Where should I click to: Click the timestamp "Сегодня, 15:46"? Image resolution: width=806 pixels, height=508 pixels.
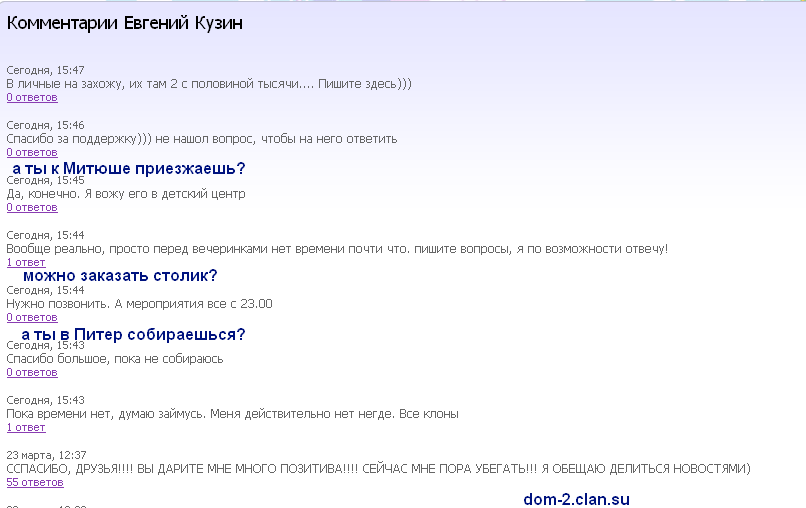click(x=45, y=125)
